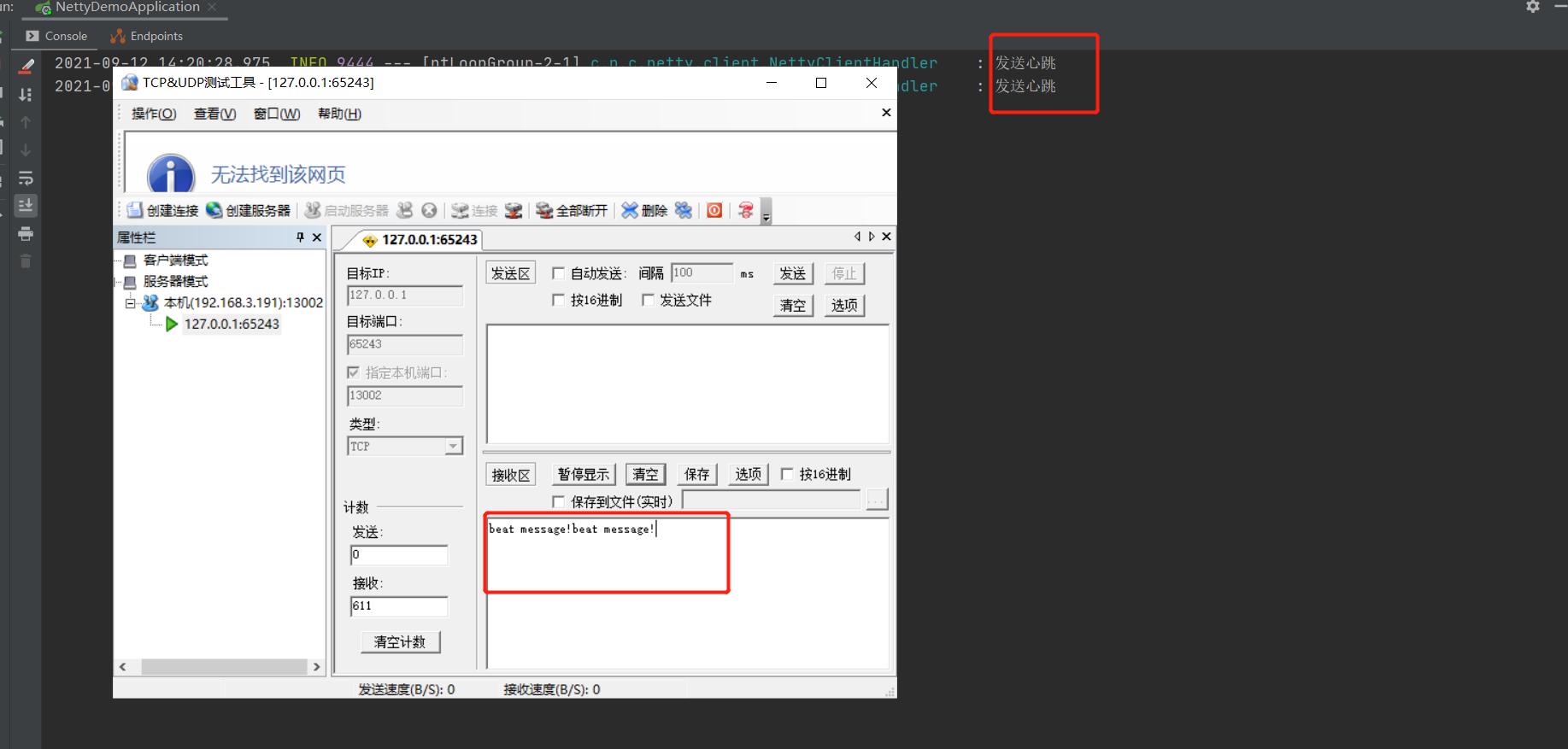Click the IDE clear-all trash icon

[26, 261]
